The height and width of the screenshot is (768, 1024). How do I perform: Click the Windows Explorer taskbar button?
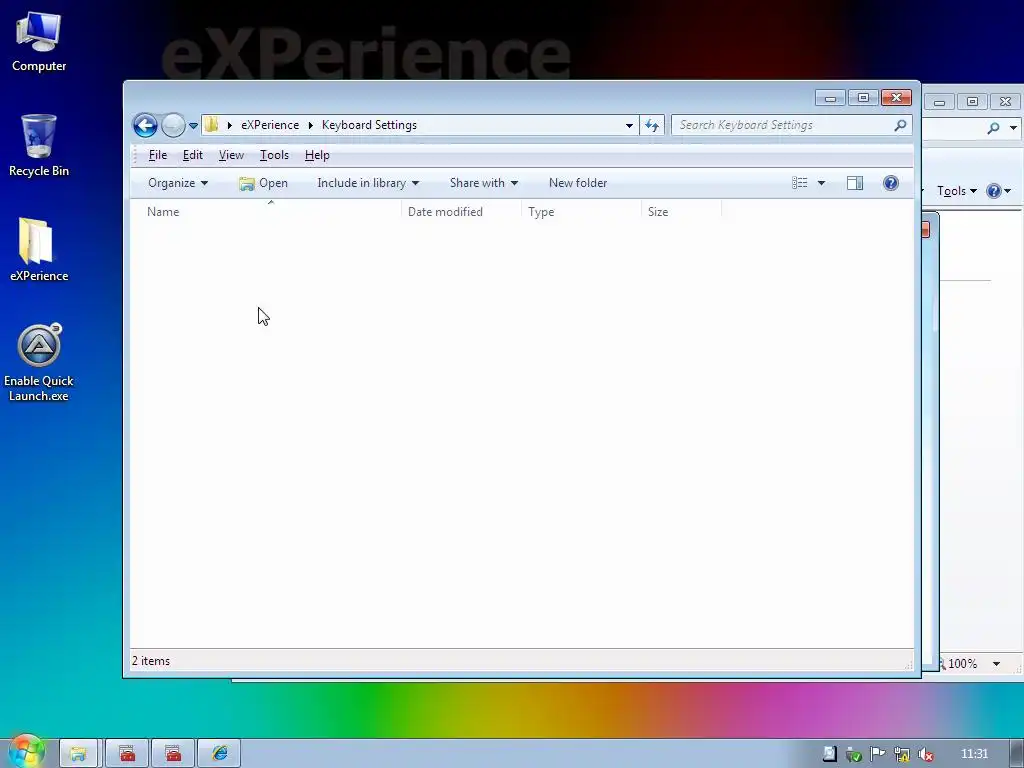click(78, 754)
